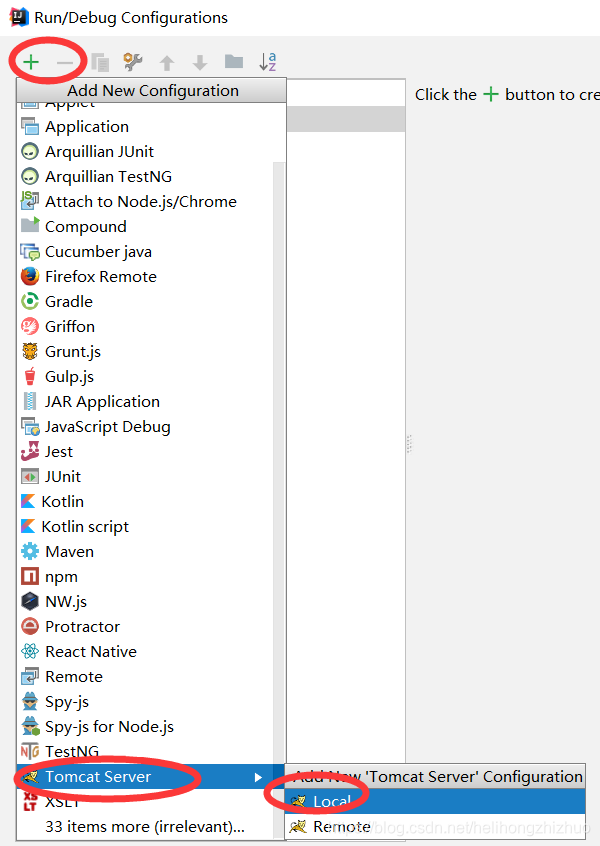Click the panel splitter drag handle
Screen dimensions: 600x846
click(x=410, y=444)
